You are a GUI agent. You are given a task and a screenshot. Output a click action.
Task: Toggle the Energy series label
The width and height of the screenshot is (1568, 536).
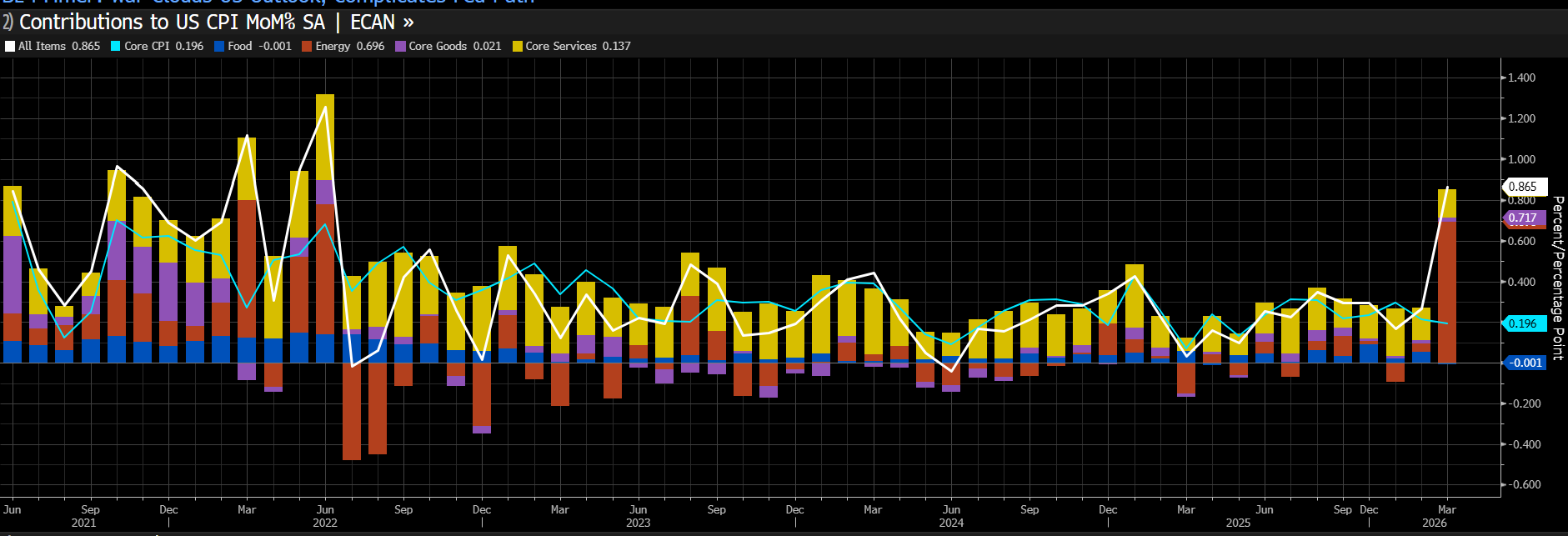point(333,47)
